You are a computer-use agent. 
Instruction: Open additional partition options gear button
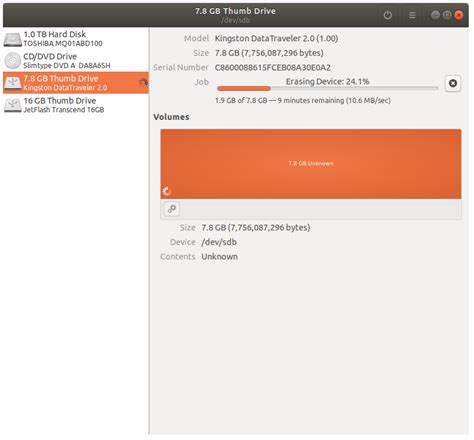(172, 209)
